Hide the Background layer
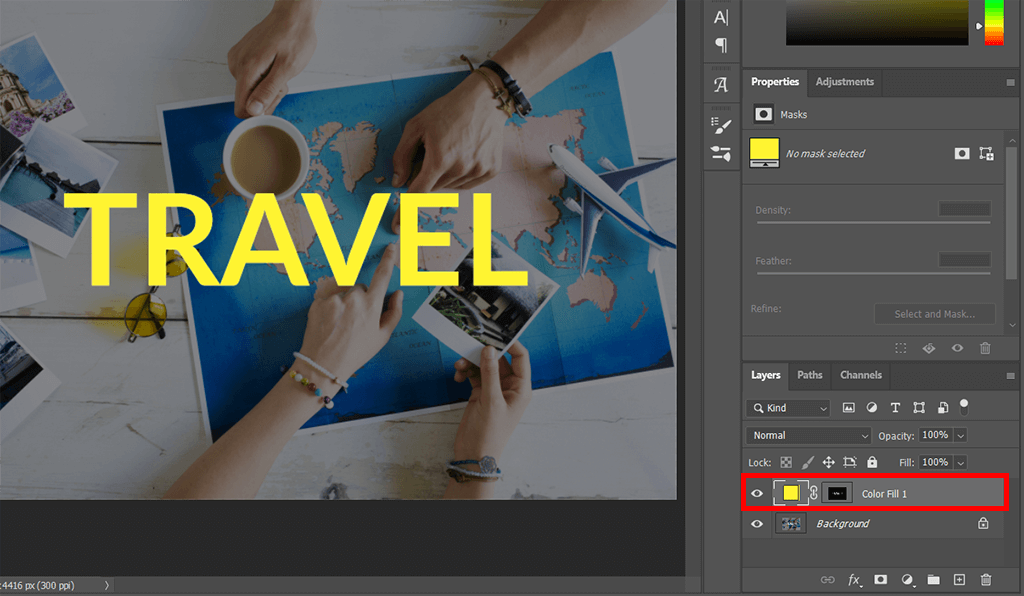Screen dimensions: 1024x596 click(x=757, y=524)
